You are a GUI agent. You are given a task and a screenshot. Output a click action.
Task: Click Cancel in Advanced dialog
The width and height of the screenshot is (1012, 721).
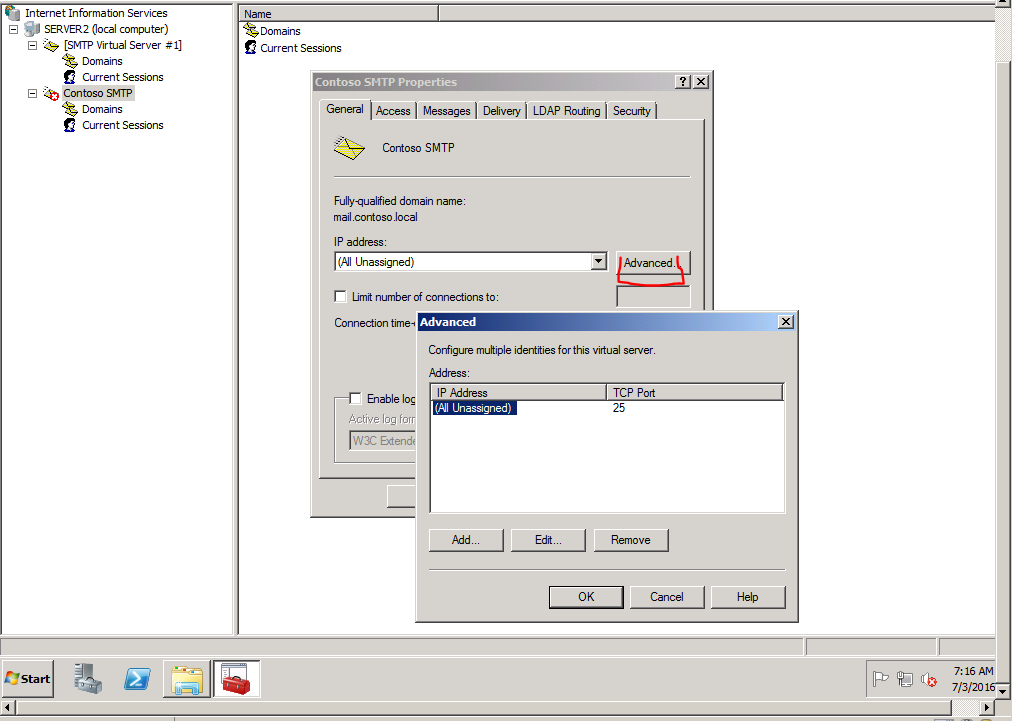coord(667,597)
